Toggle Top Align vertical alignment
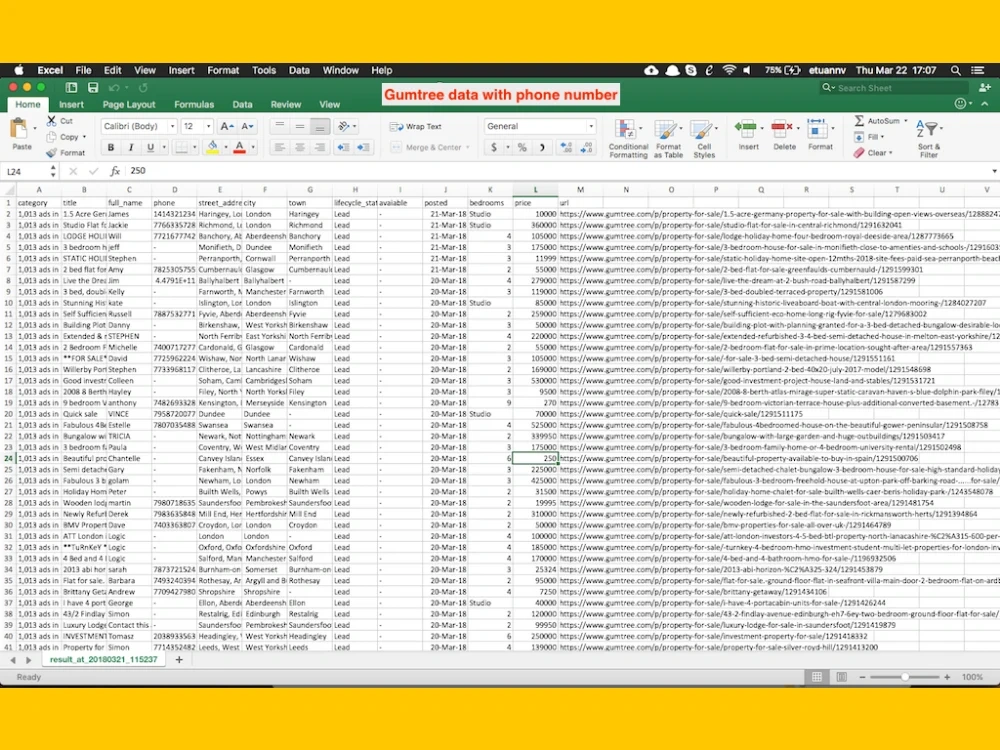 pyautogui.click(x=279, y=126)
